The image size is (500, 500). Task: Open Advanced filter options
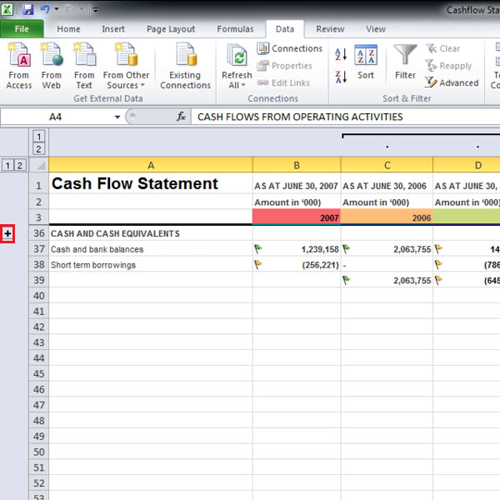pyautogui.click(x=452, y=83)
